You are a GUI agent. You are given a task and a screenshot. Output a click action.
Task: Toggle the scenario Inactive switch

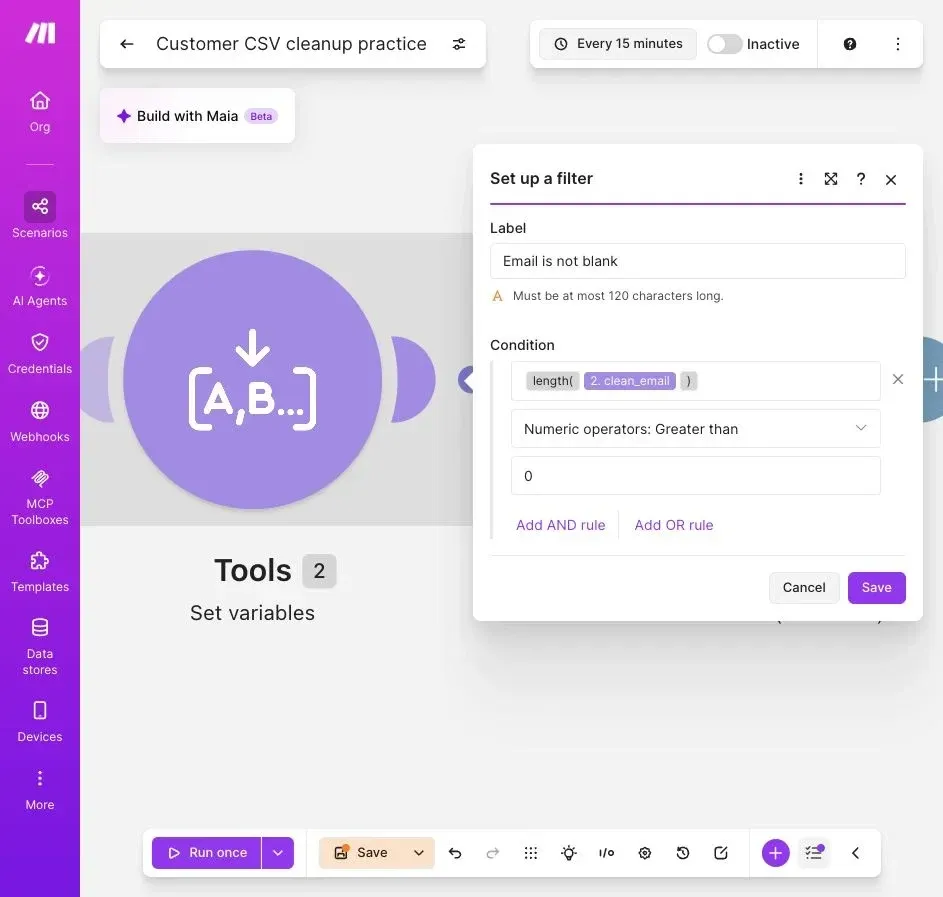click(724, 44)
